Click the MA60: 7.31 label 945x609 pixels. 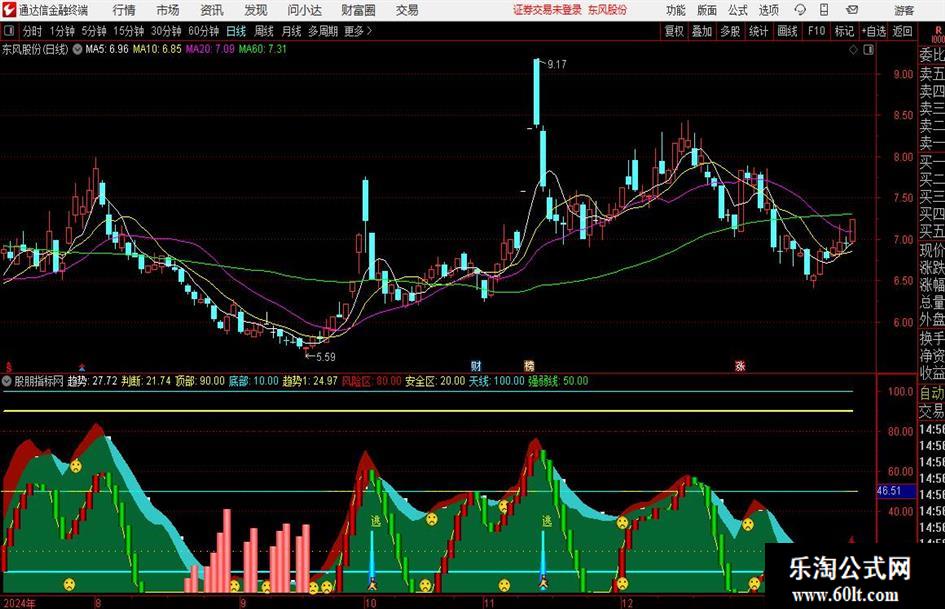pos(263,49)
